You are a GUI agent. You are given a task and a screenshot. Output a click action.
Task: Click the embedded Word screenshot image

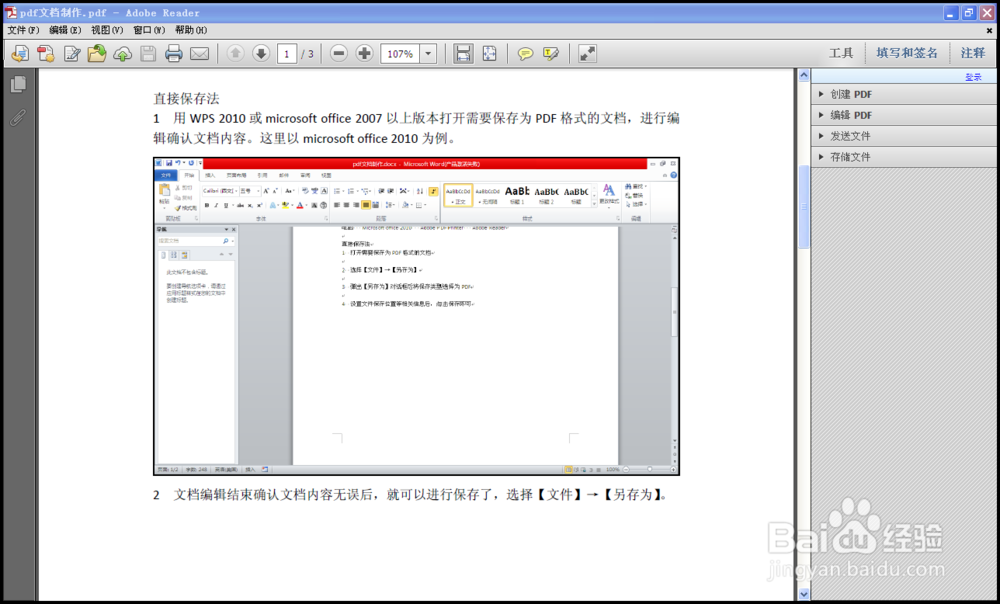point(416,316)
